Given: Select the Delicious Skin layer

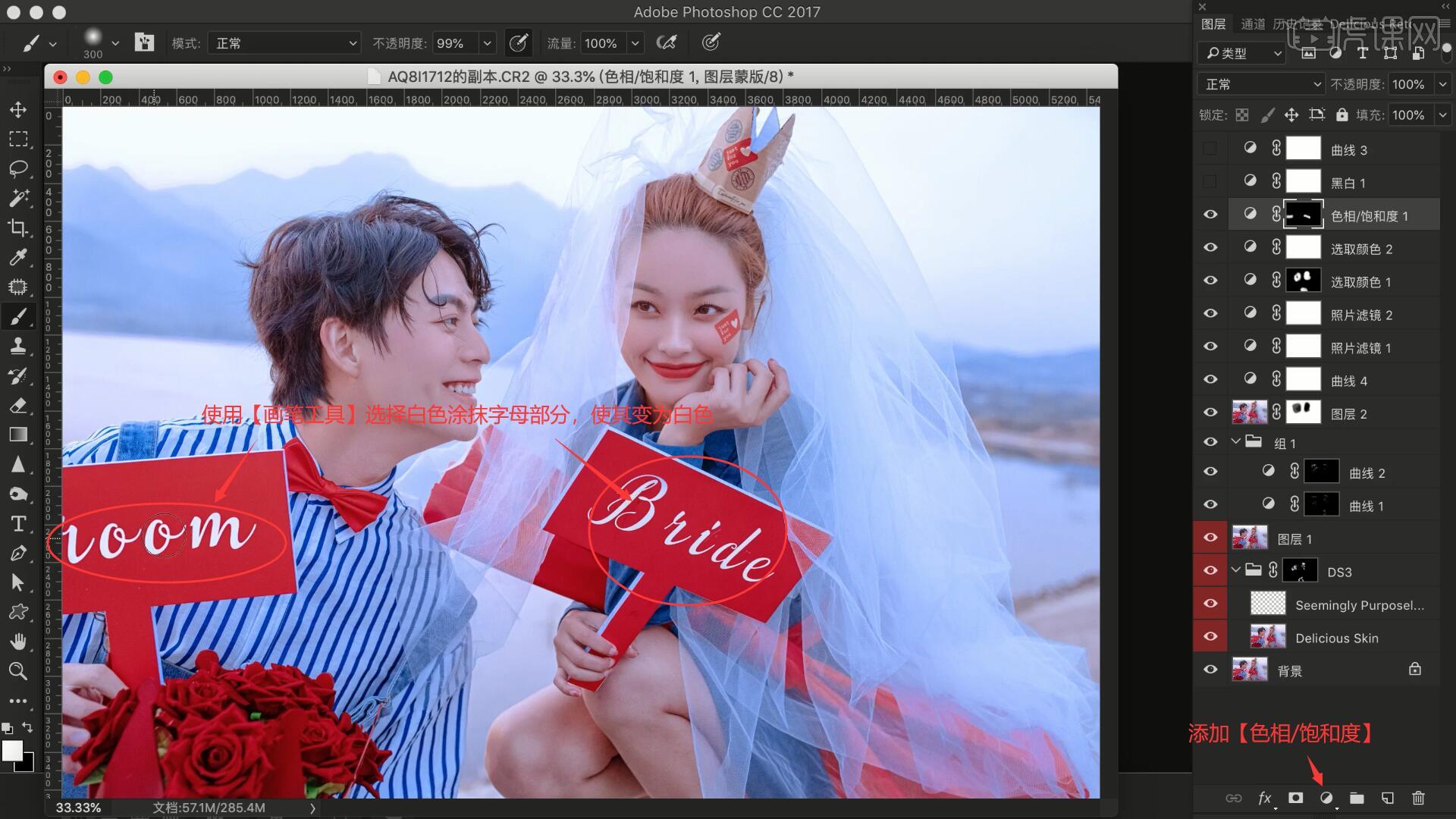Looking at the screenshot, I should coord(1336,638).
